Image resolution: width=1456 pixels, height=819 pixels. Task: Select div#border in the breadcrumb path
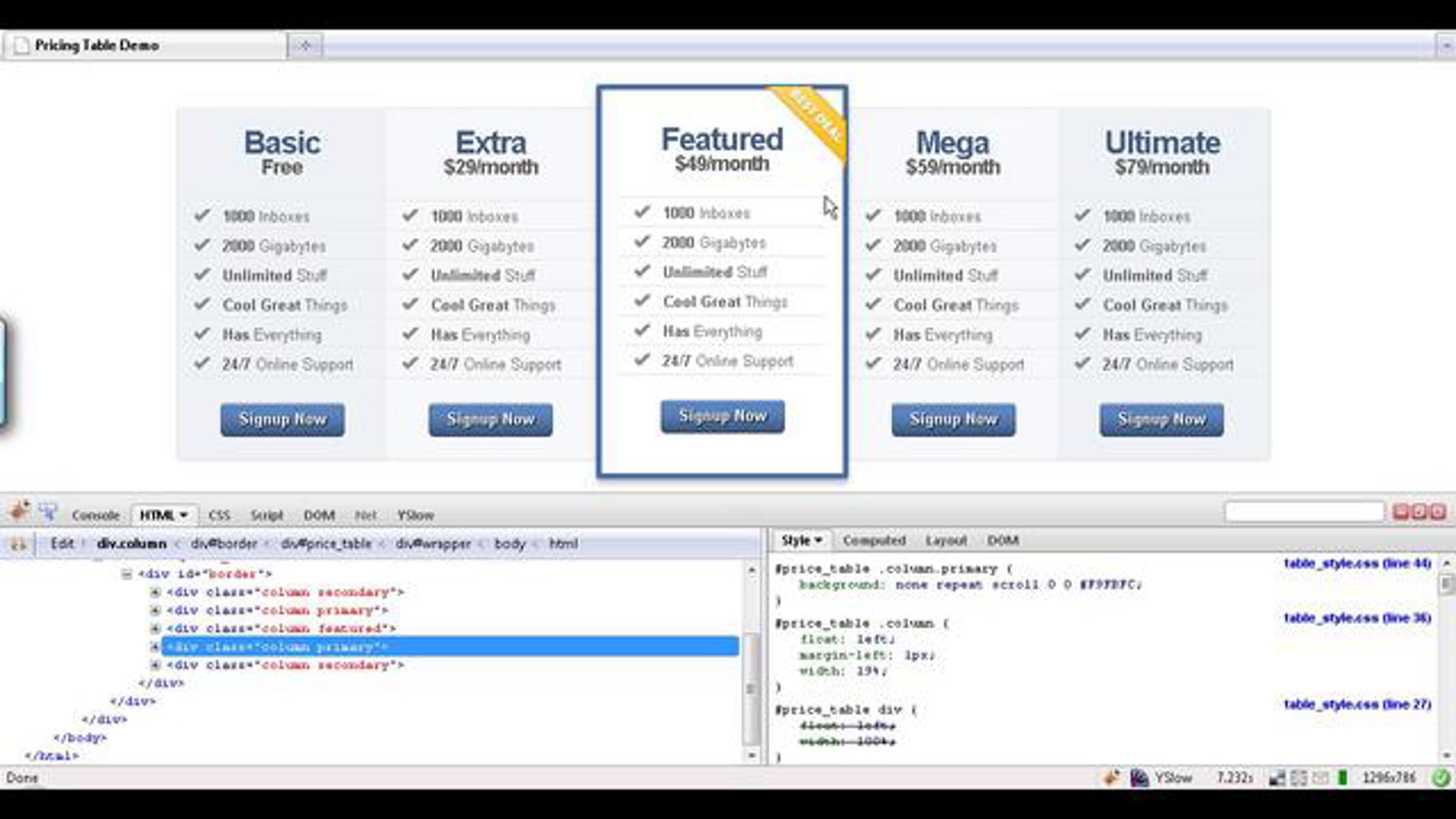tap(224, 544)
